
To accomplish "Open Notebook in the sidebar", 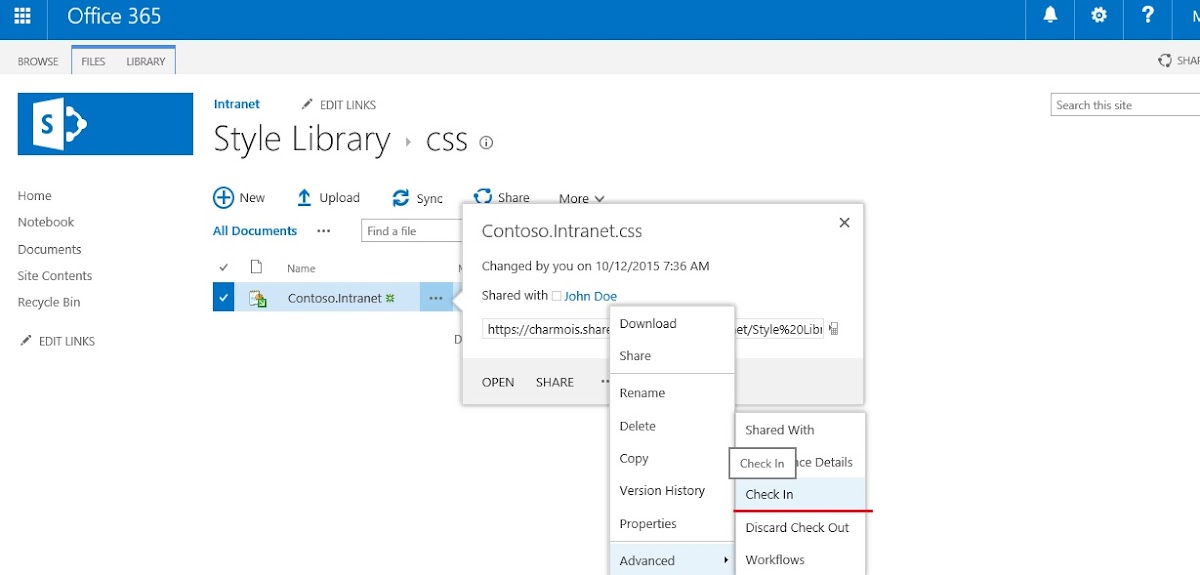I will coord(46,222).
